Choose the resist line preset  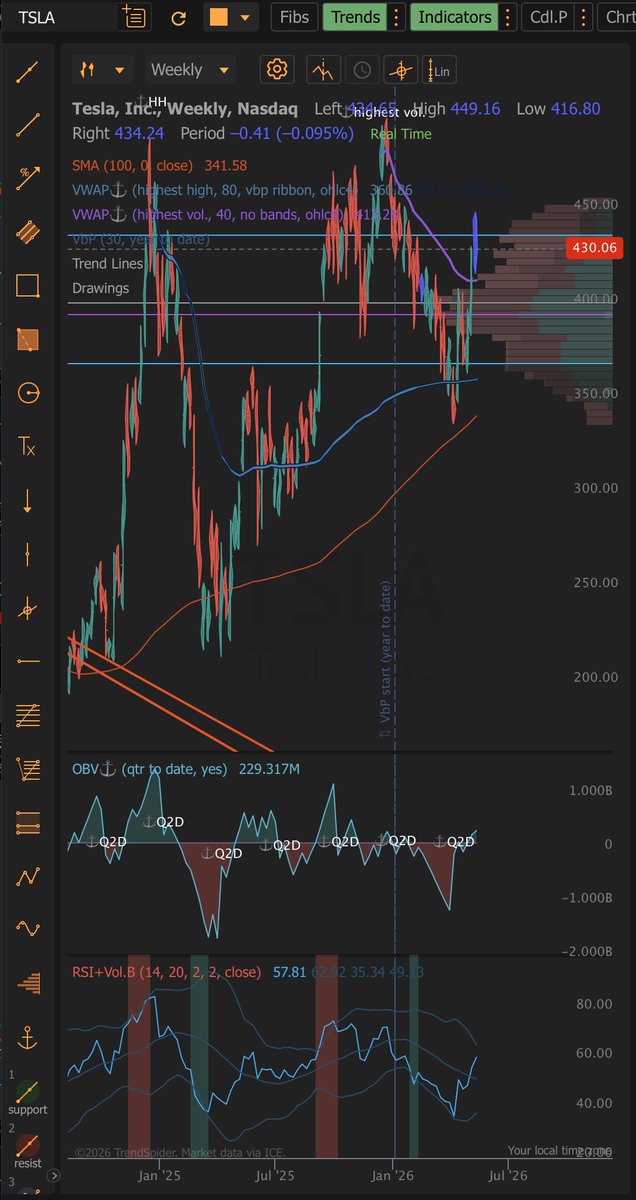[28, 1150]
